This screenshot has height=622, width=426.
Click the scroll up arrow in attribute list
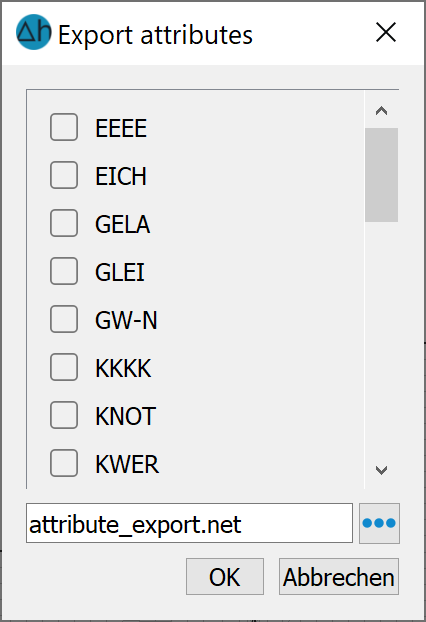pos(381,111)
